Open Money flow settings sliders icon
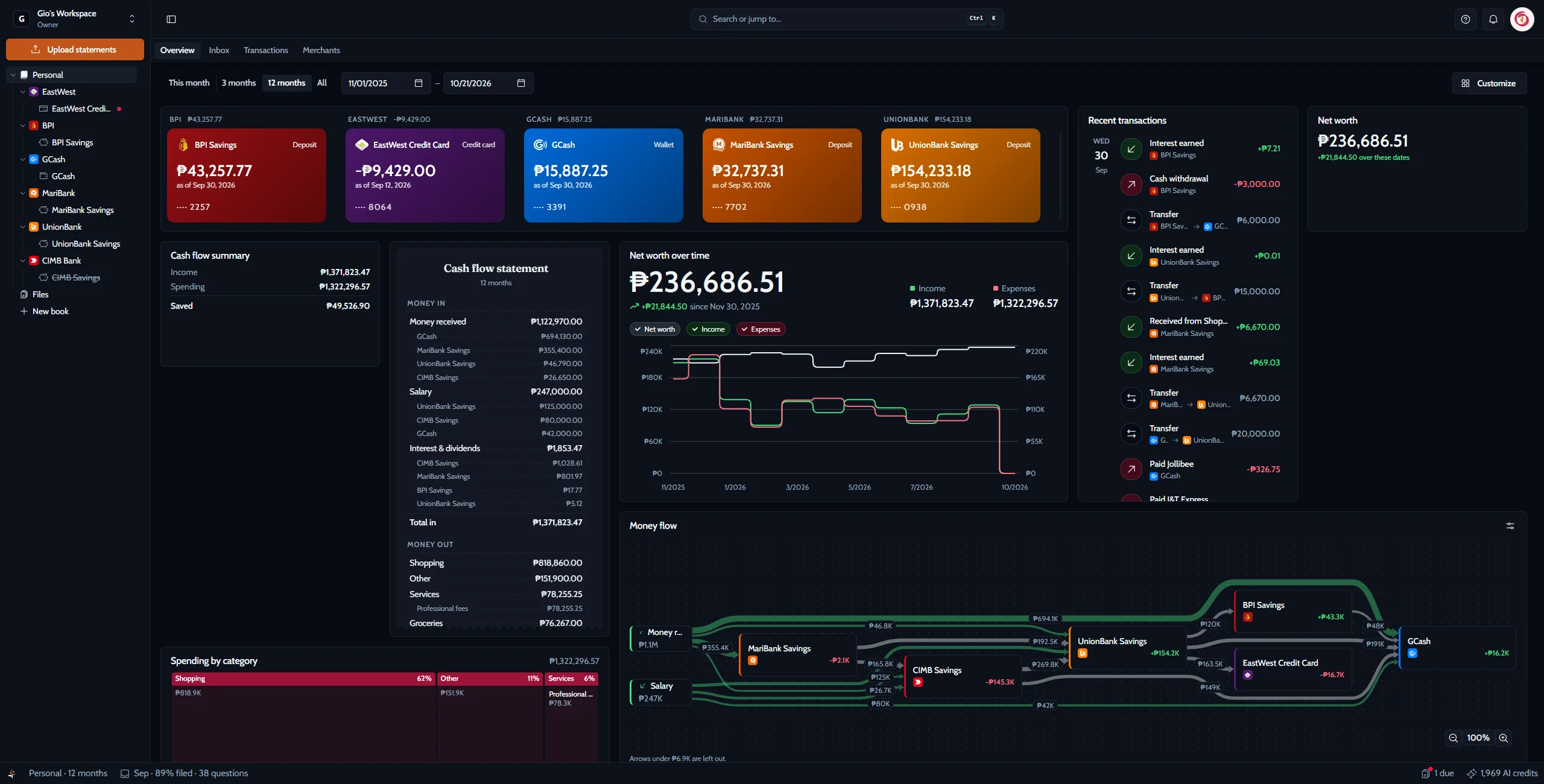This screenshot has height=784, width=1544. pos(1510,526)
